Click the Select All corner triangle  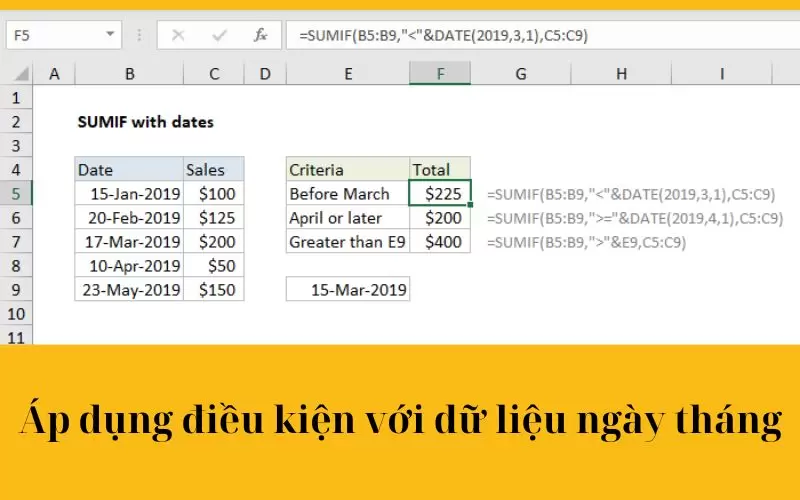(x=20, y=74)
